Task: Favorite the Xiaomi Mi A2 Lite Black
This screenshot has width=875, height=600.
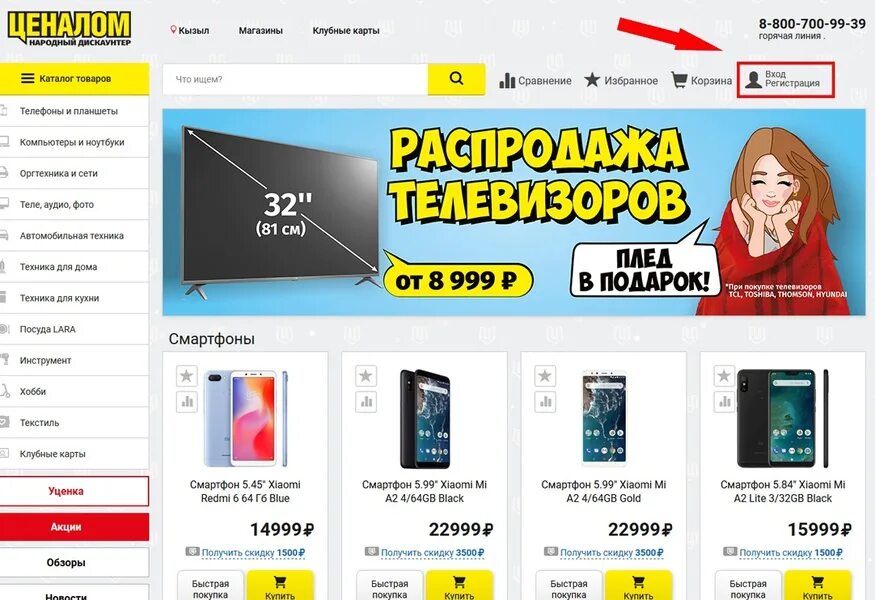Action: [724, 376]
